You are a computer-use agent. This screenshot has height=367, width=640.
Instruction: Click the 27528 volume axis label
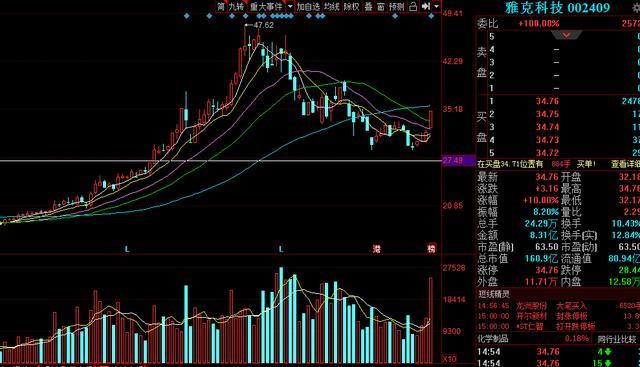[454, 268]
